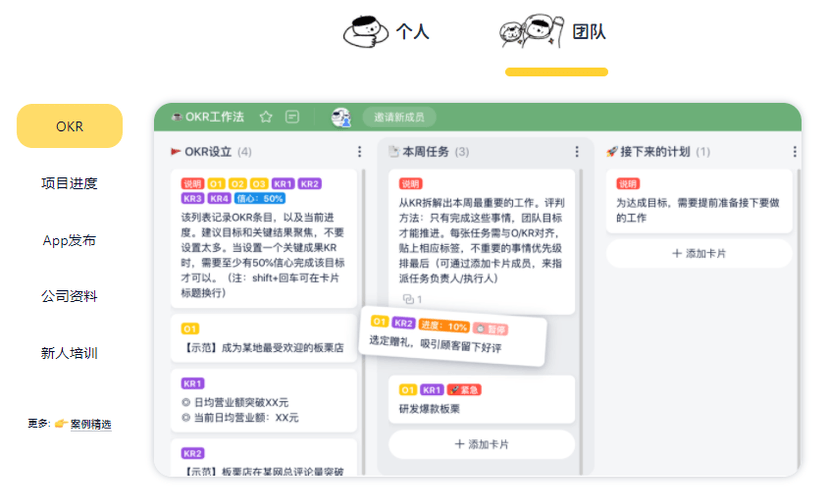
Task: Click the 进度: 10% label
Action: [444, 326]
